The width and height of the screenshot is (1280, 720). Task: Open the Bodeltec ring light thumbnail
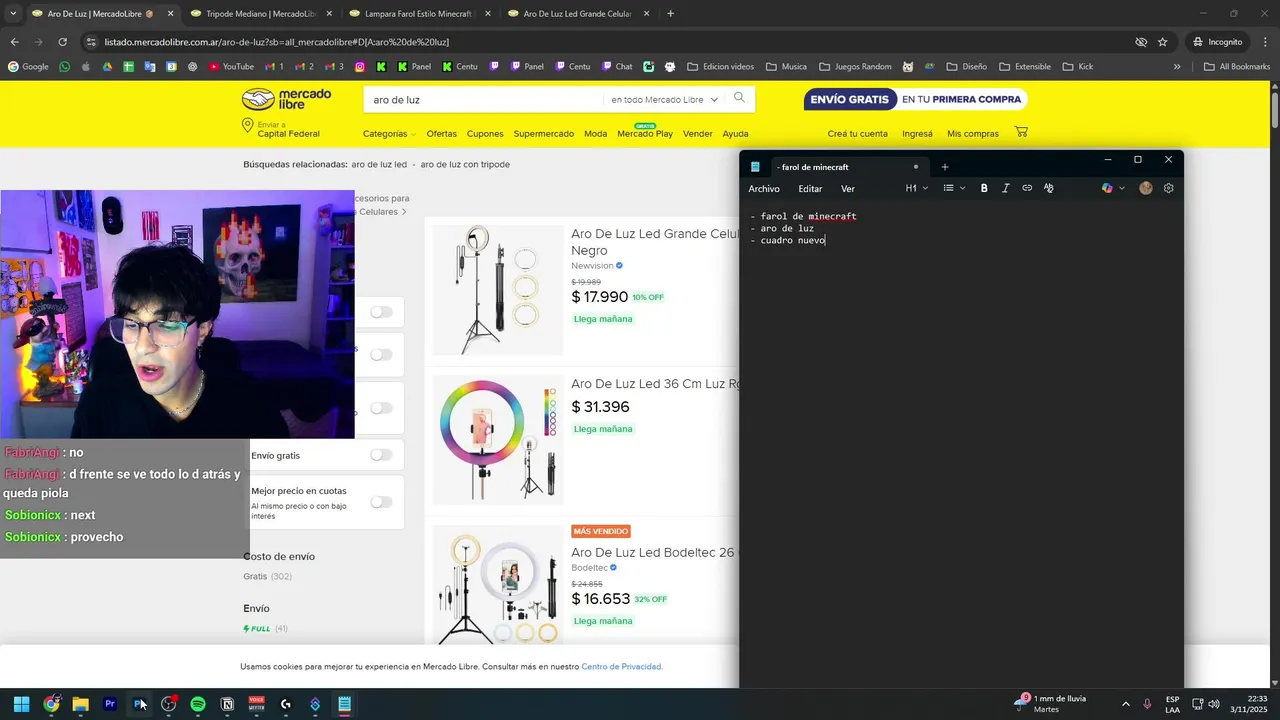tap(498, 585)
